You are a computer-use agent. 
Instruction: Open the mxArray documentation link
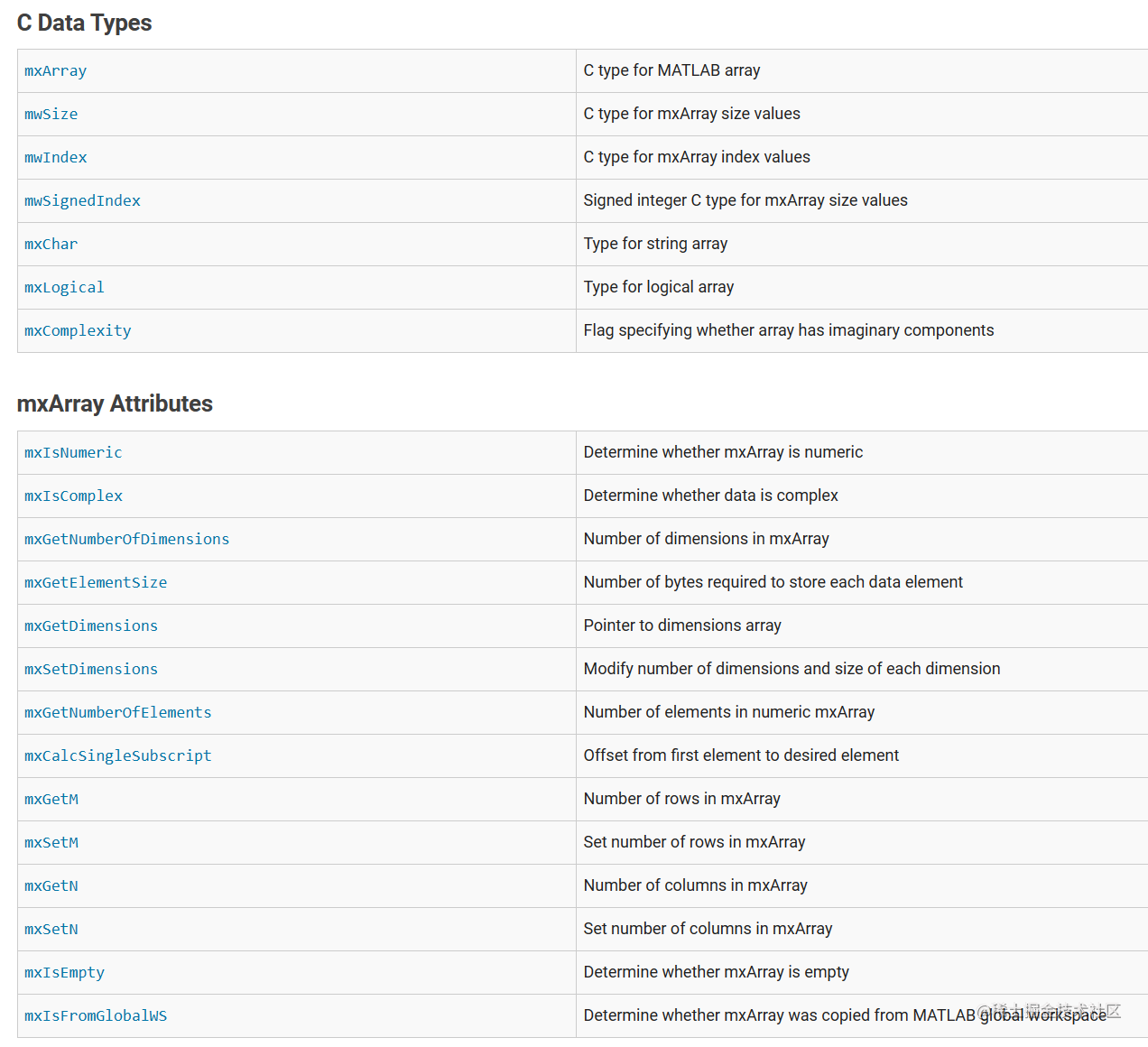pos(56,71)
